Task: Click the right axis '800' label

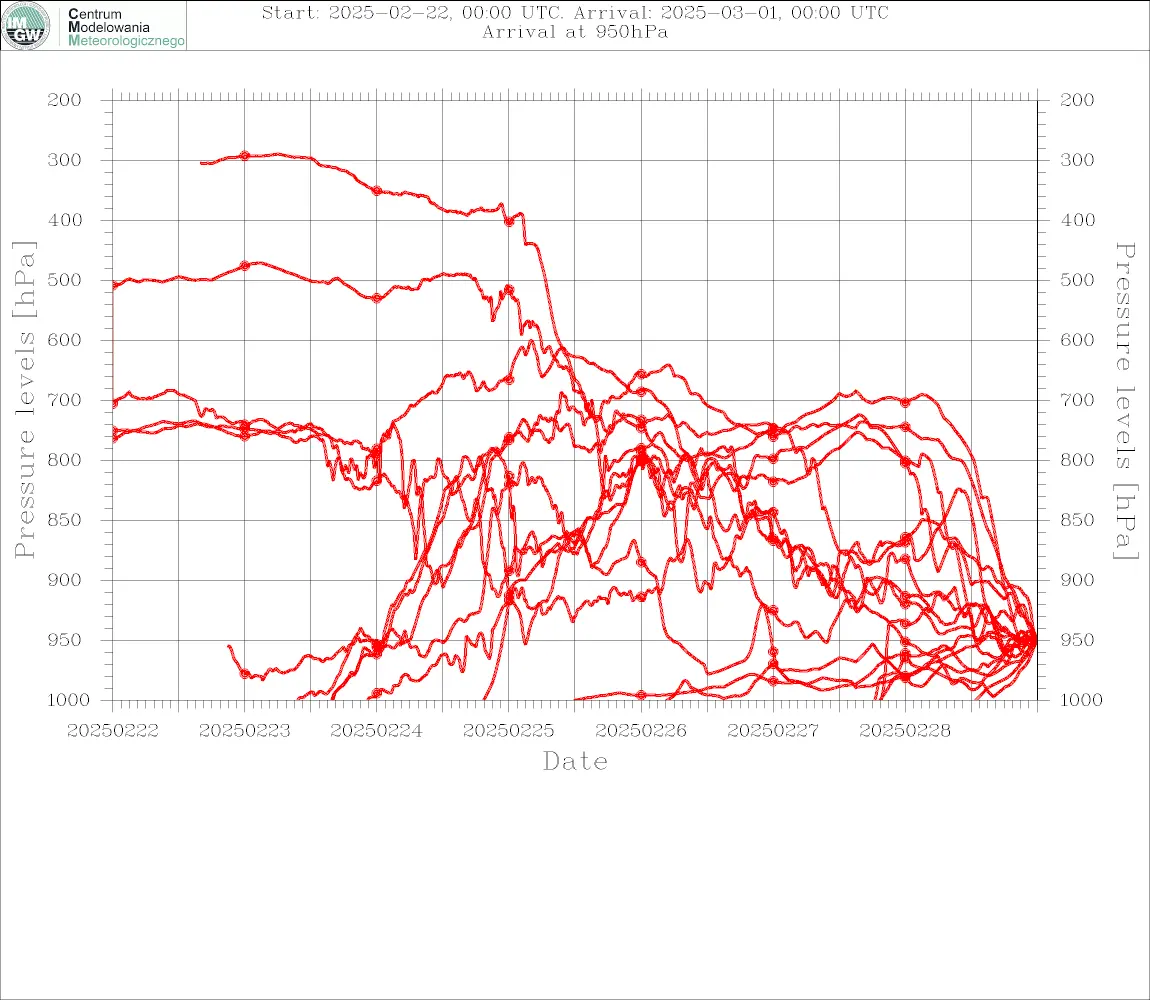Action: point(1077,460)
